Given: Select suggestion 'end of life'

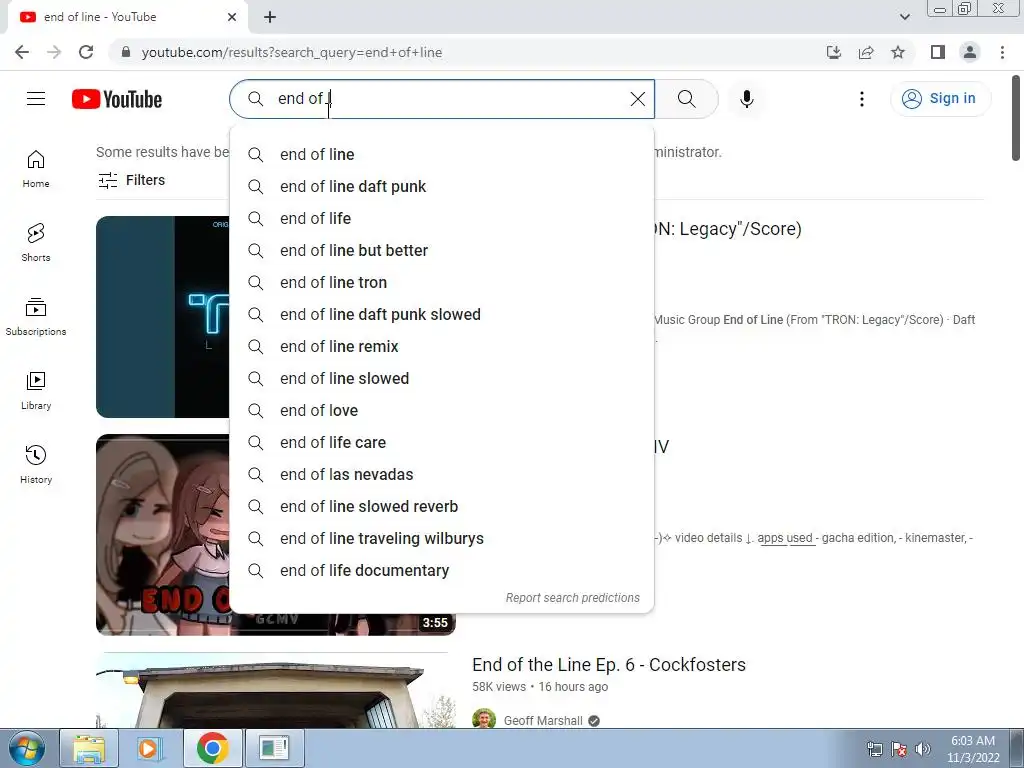Looking at the screenshot, I should [x=441, y=218].
